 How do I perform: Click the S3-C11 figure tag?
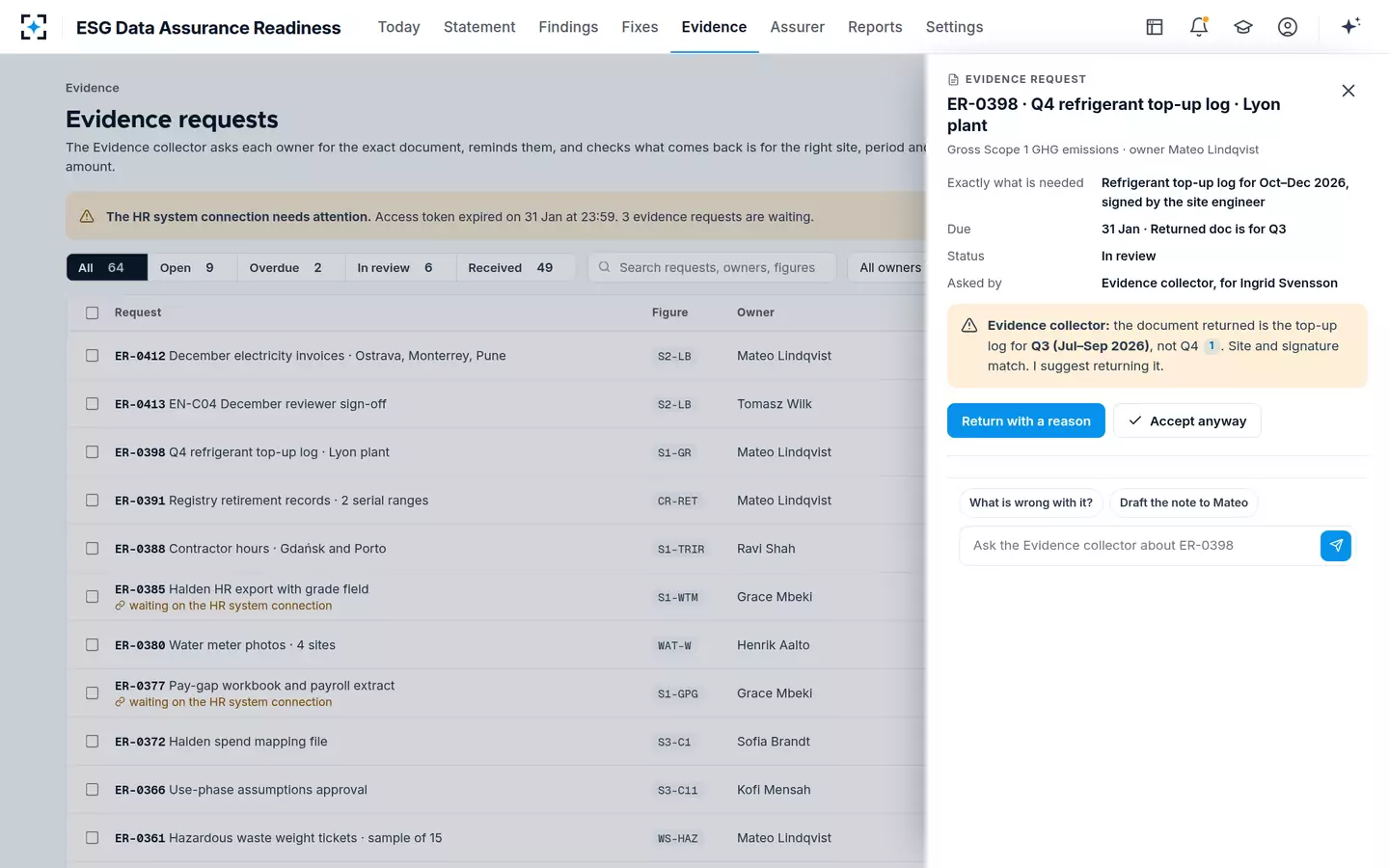coord(677,791)
